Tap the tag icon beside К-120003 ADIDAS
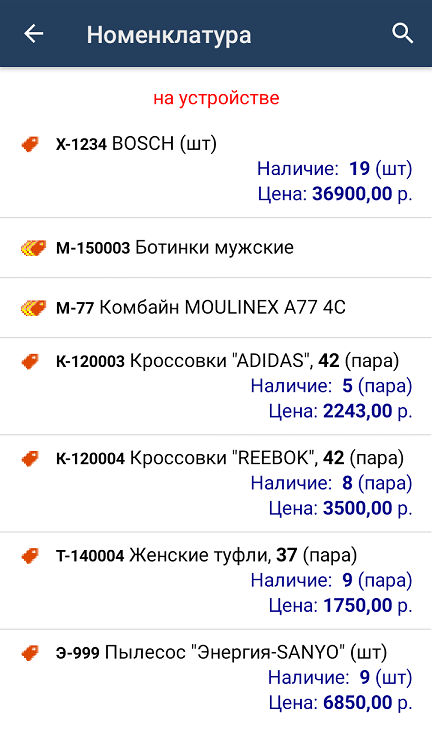 tap(31, 361)
